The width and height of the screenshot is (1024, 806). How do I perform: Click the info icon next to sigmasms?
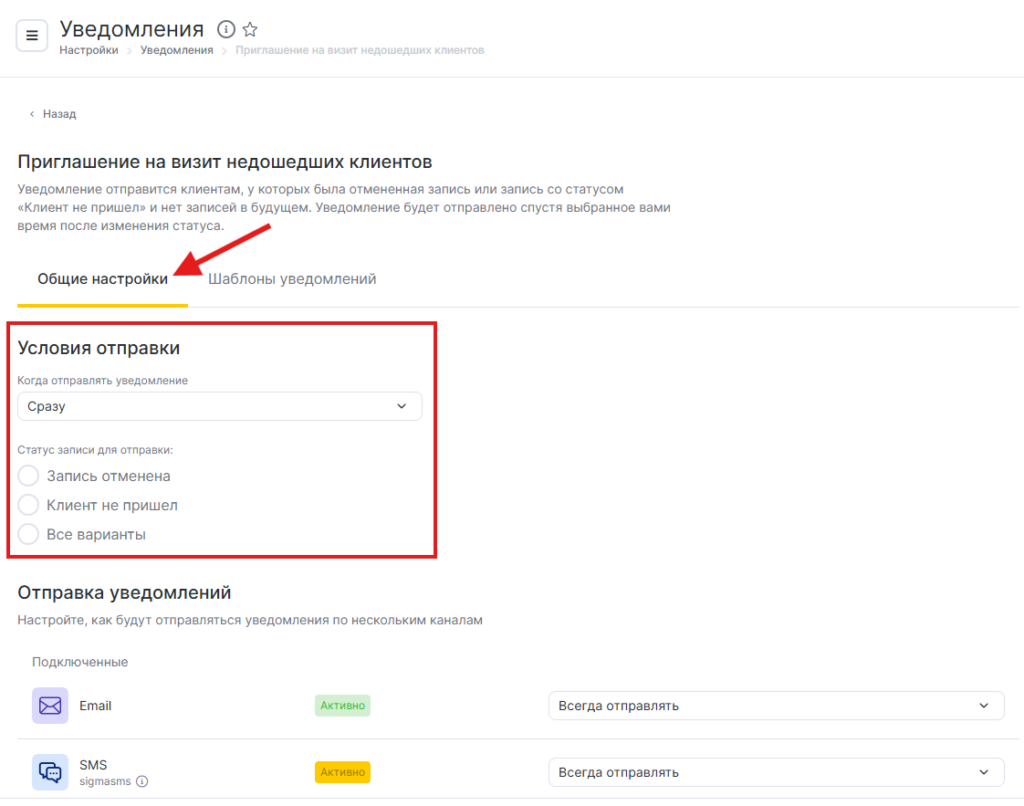142,781
